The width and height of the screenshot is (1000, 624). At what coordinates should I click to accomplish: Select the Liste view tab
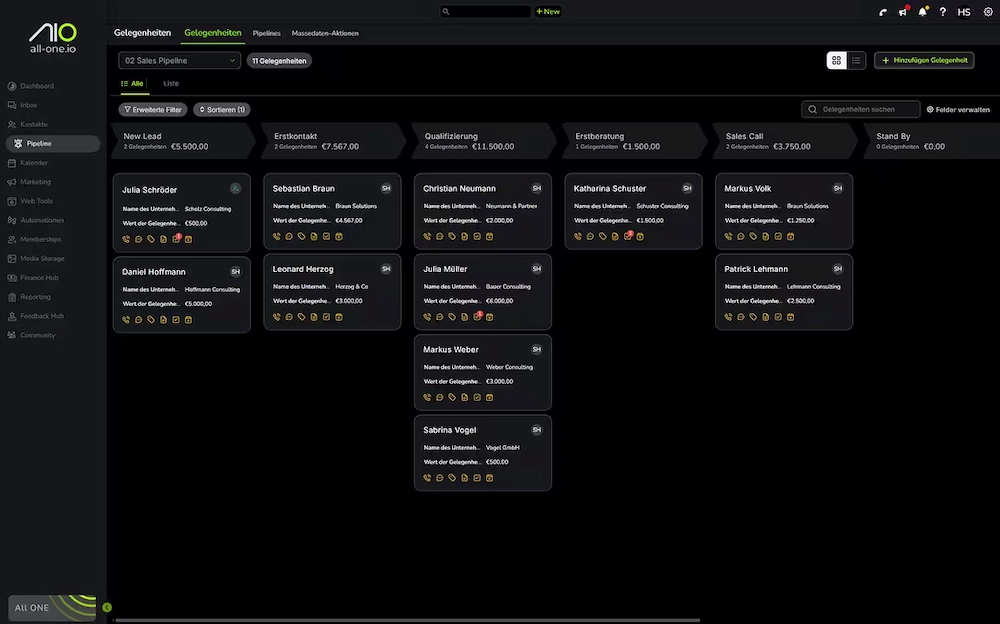(171, 84)
